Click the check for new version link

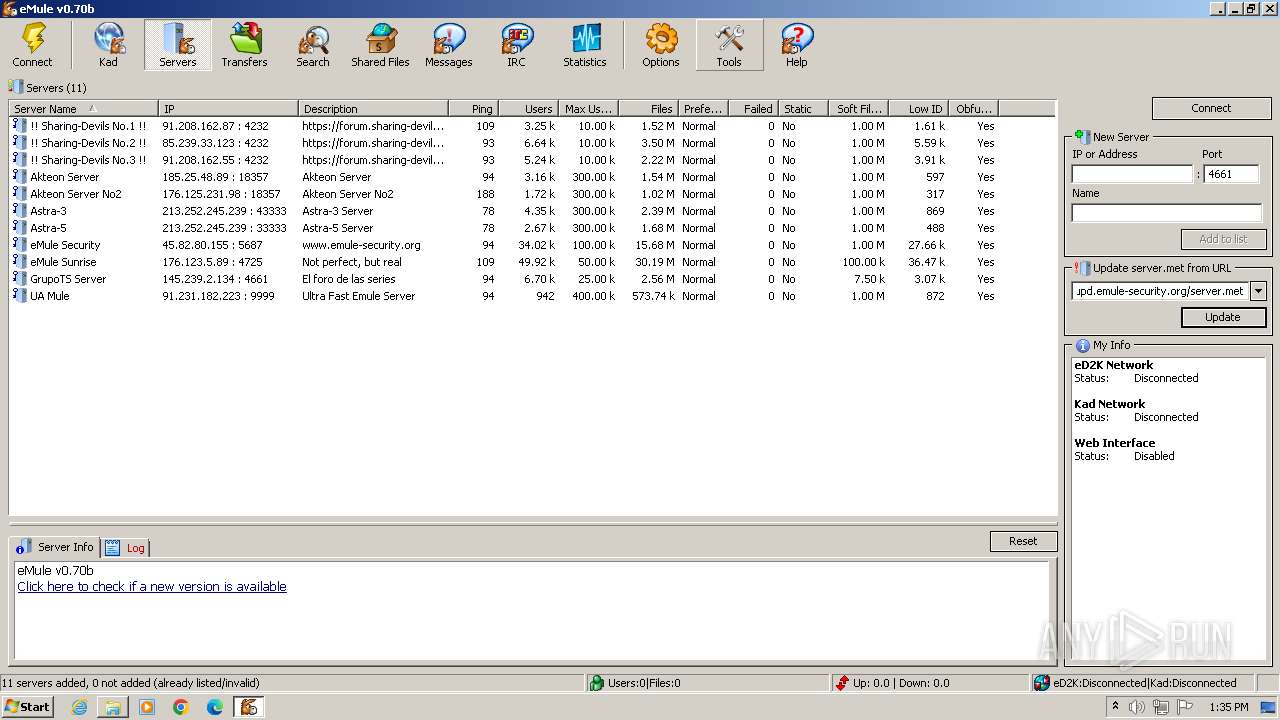point(152,587)
